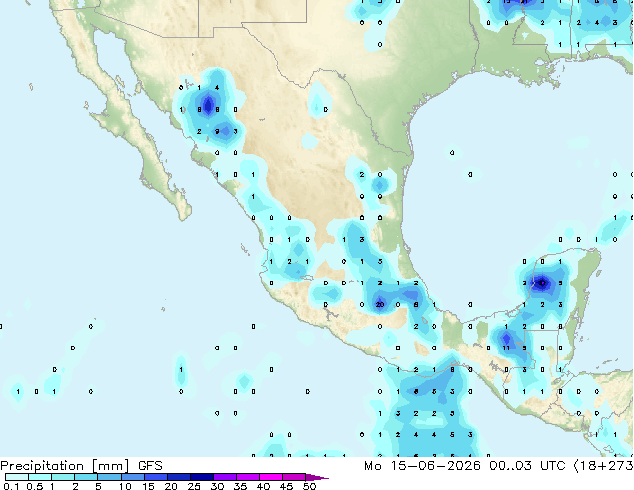The image size is (634, 490).
Task: Click the '0.5' legend scale label
Action: 34,486
